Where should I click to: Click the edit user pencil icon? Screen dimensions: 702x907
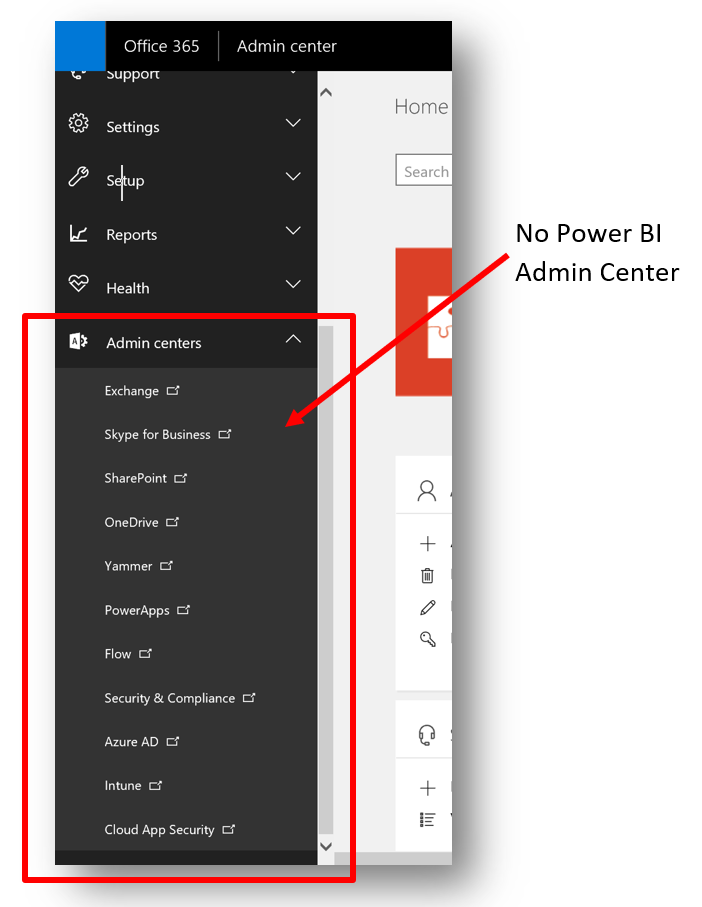tap(427, 607)
